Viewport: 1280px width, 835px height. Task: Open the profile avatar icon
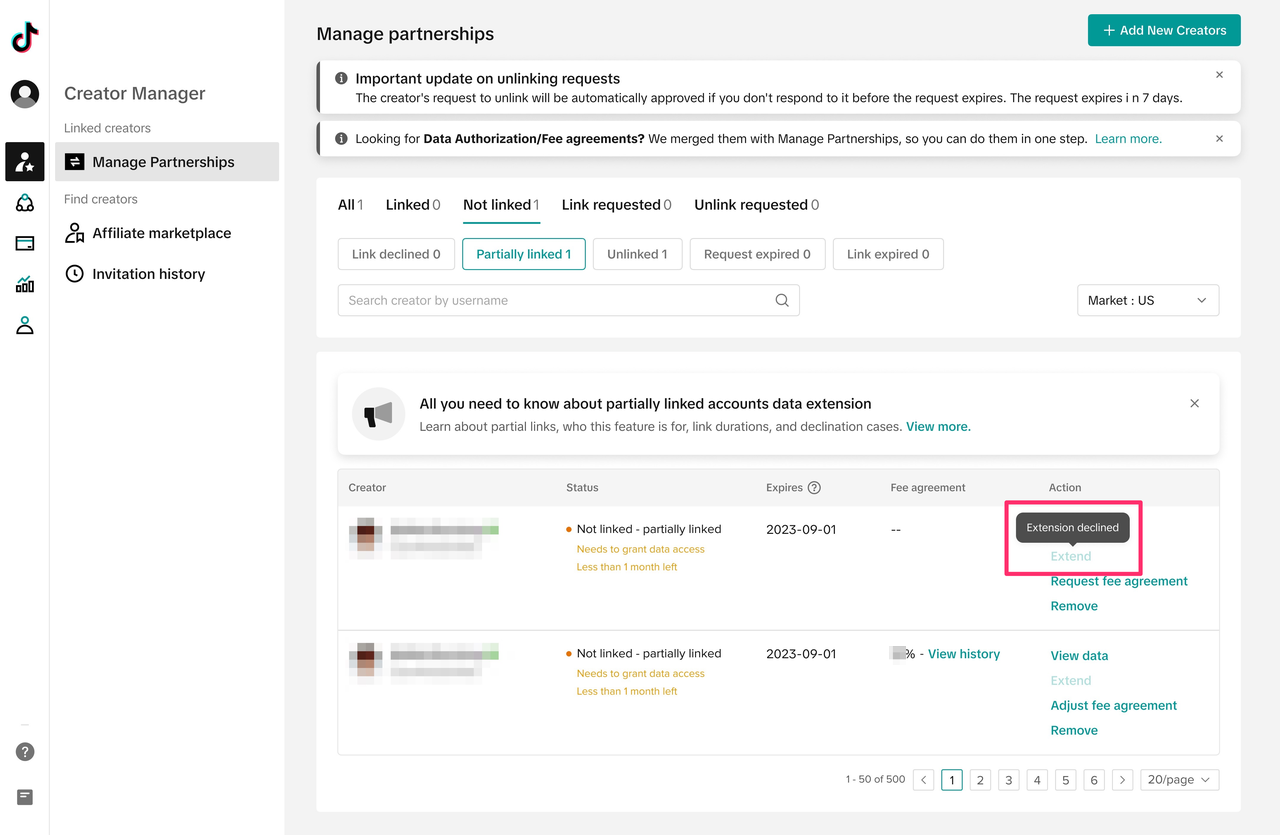(25, 94)
